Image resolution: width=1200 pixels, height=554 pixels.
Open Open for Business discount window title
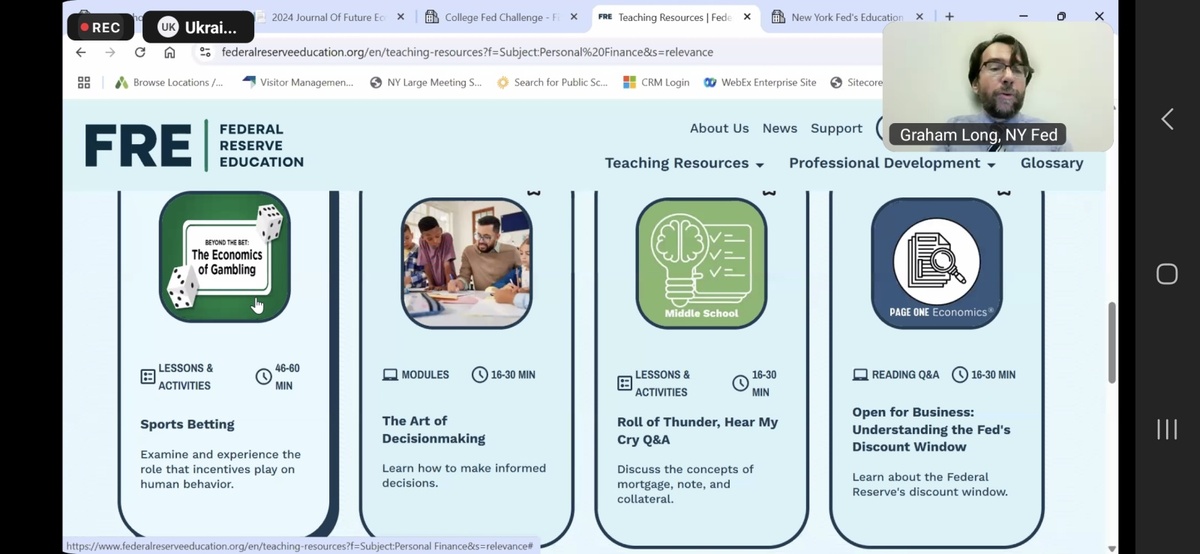pos(932,429)
